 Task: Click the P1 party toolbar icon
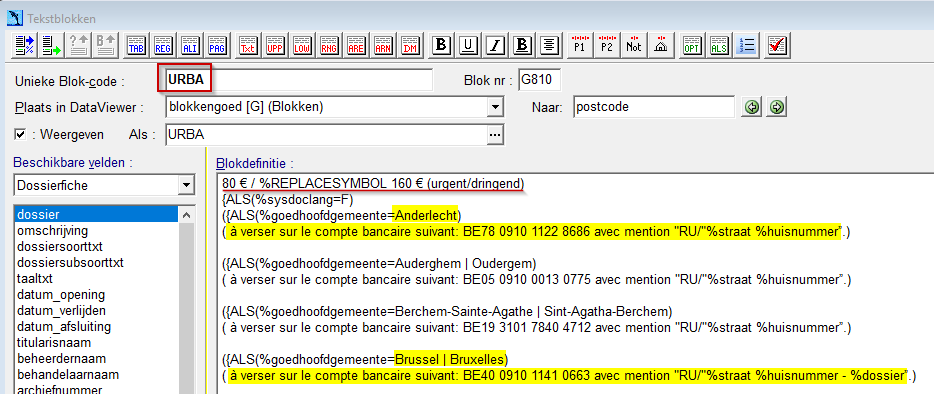tap(580, 45)
